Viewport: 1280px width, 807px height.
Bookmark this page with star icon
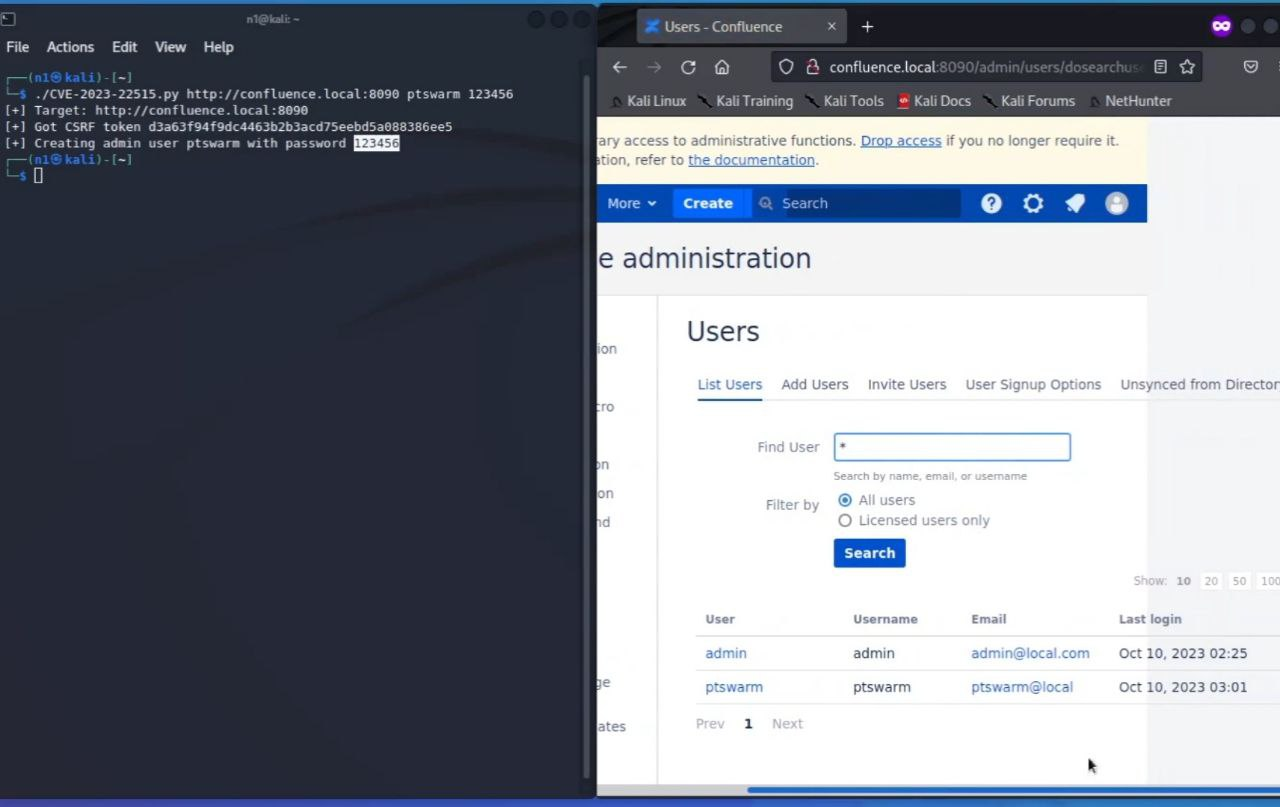point(1187,67)
